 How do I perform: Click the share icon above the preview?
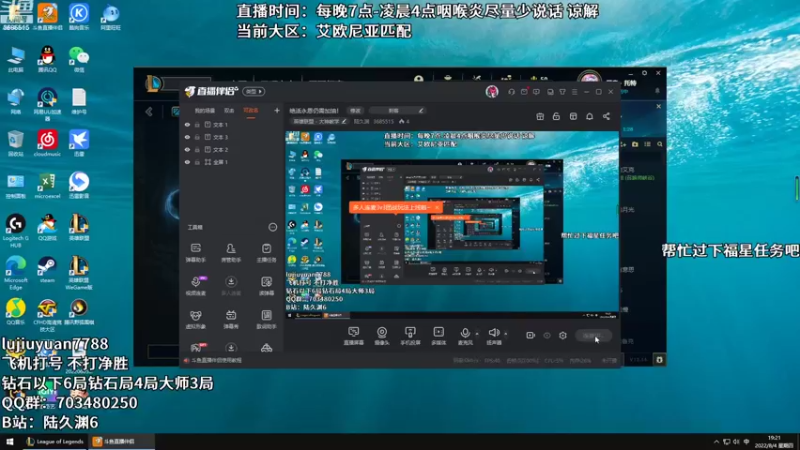click(606, 116)
